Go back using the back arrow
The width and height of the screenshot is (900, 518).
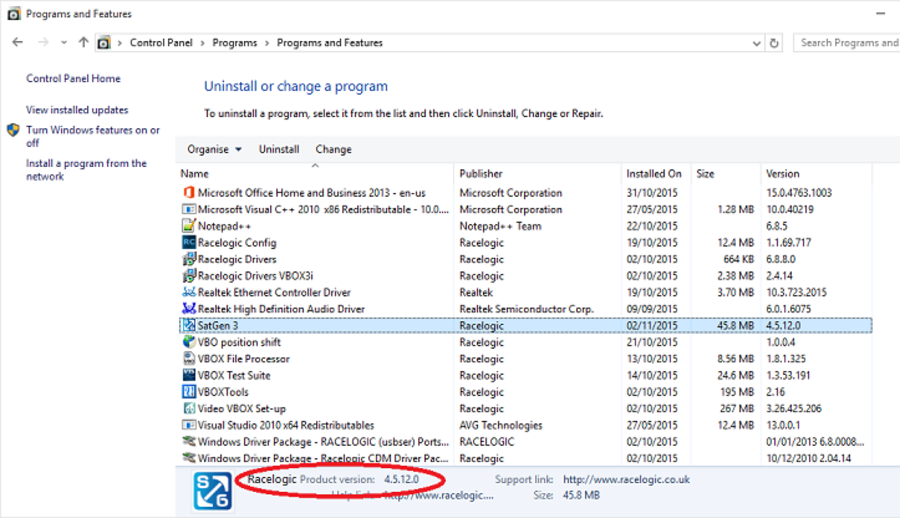click(18, 43)
